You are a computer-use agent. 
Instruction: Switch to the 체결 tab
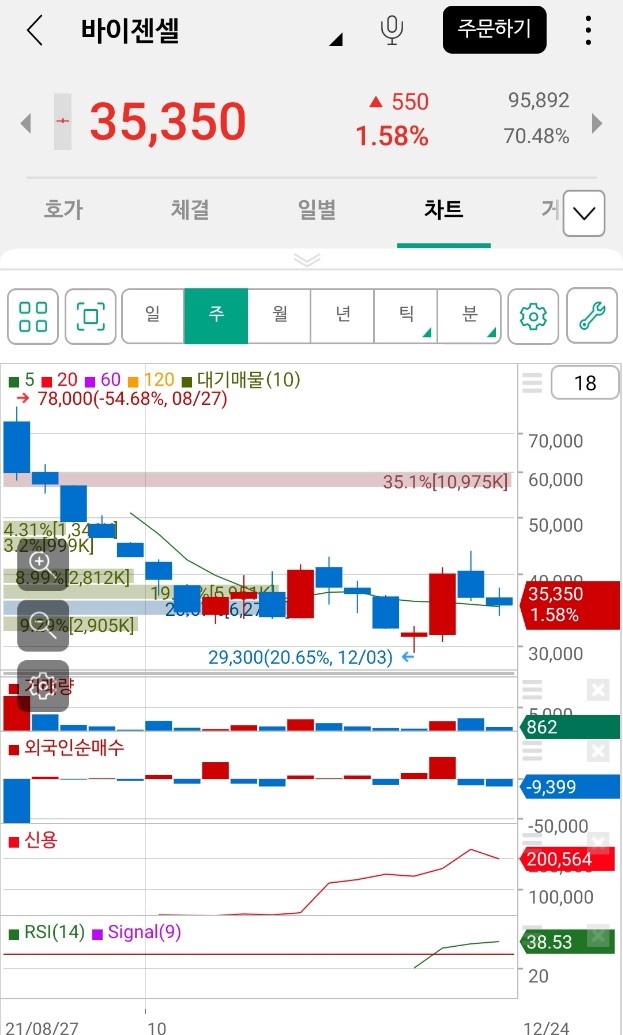(x=190, y=210)
